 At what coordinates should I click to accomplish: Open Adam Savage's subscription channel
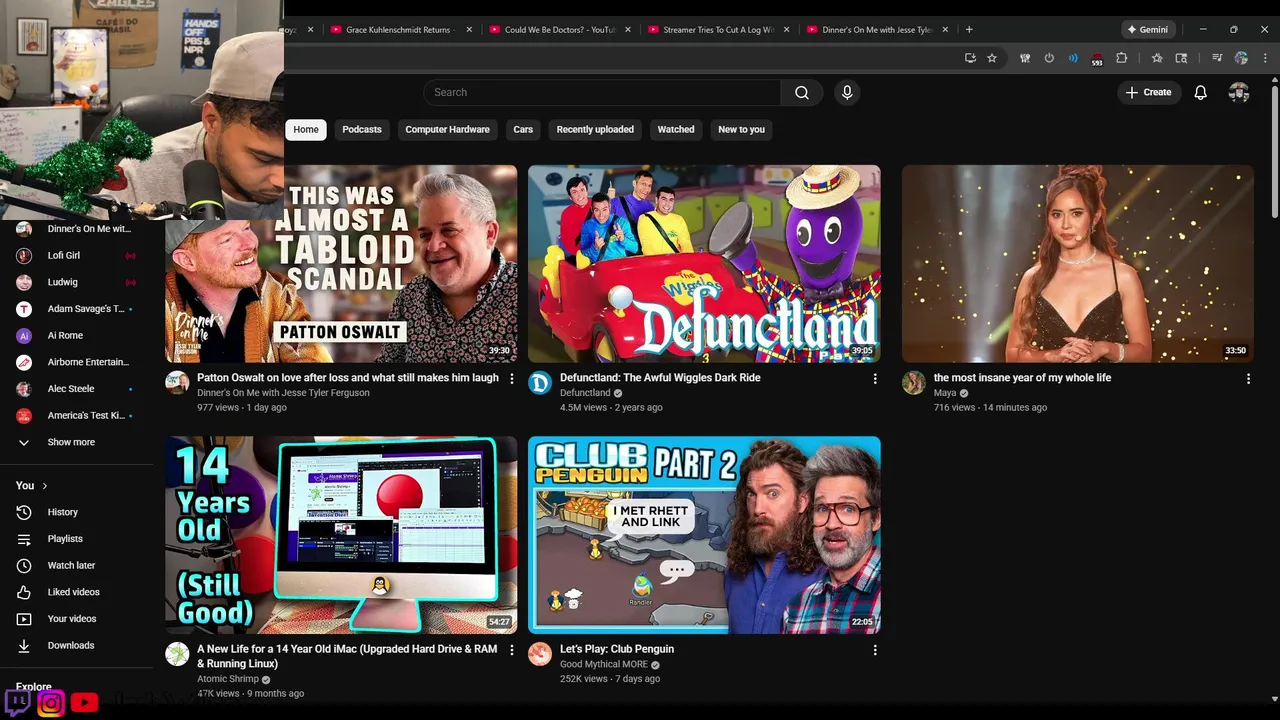click(x=77, y=309)
